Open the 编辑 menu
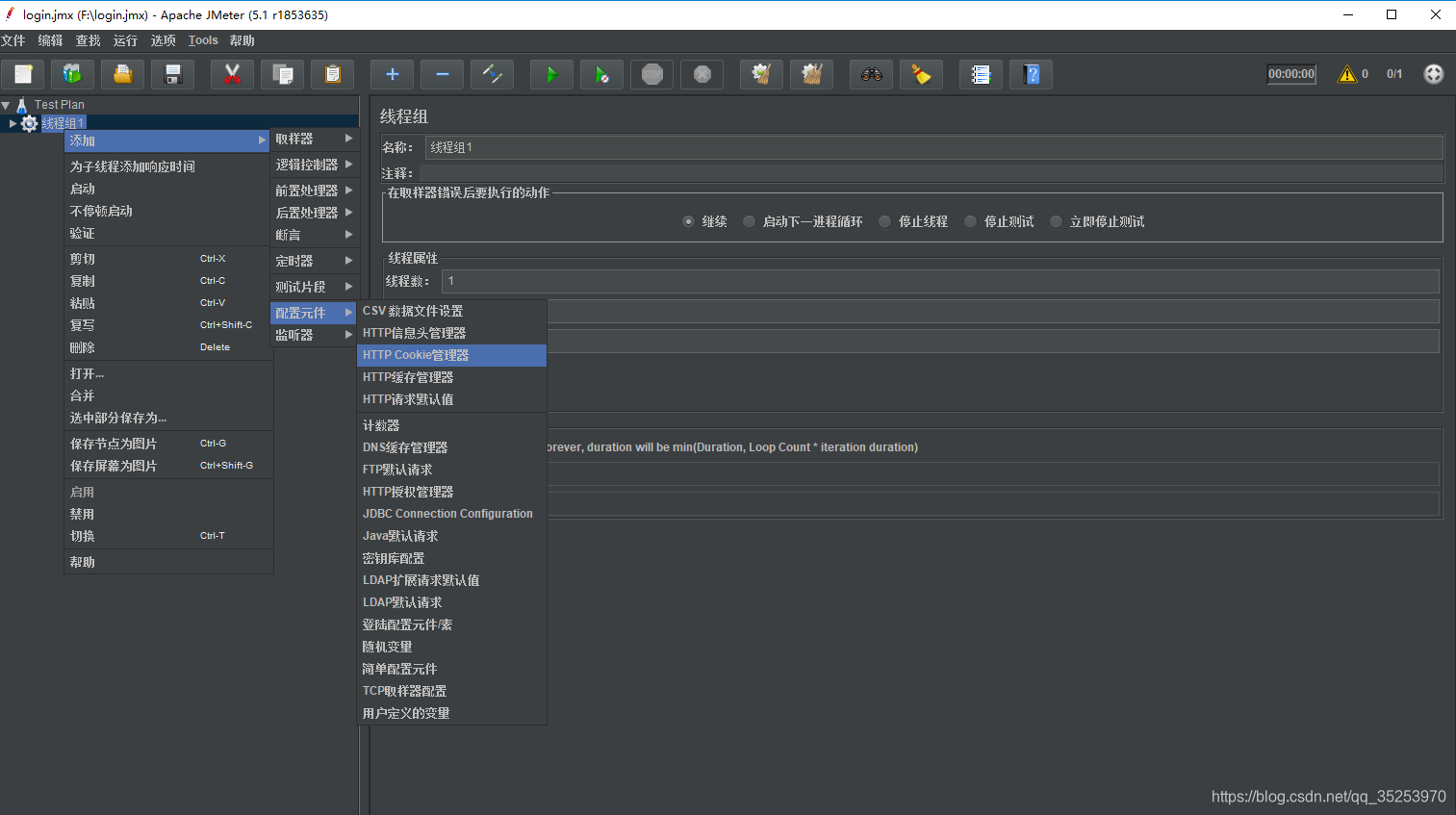This screenshot has width=1456, height=815. tap(50, 40)
